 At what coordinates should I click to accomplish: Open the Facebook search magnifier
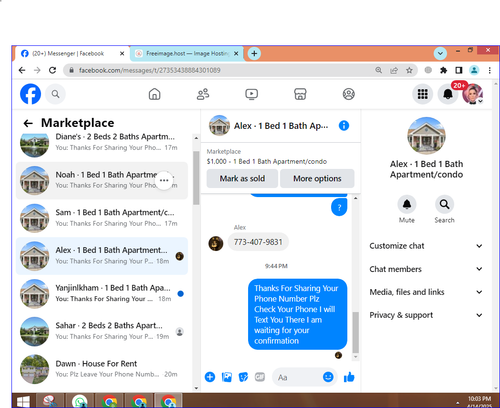(55, 94)
